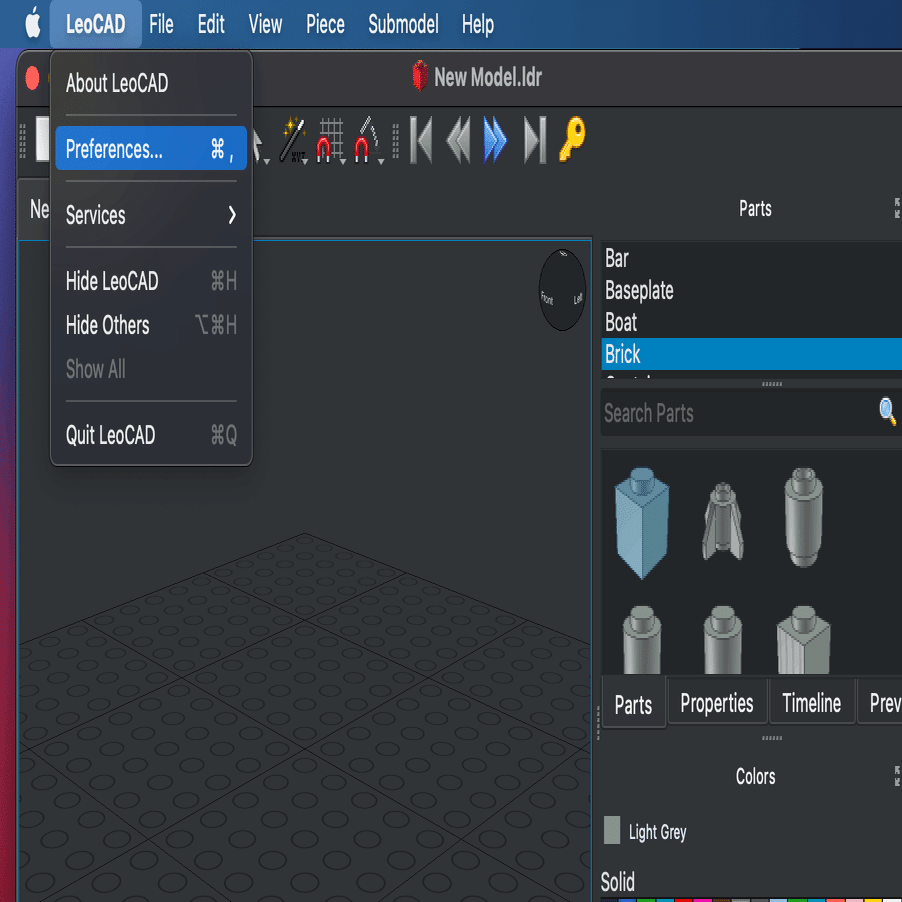Viewport: 902px width, 902px height.
Task: Choose About LeoCAD
Action: [x=151, y=83]
